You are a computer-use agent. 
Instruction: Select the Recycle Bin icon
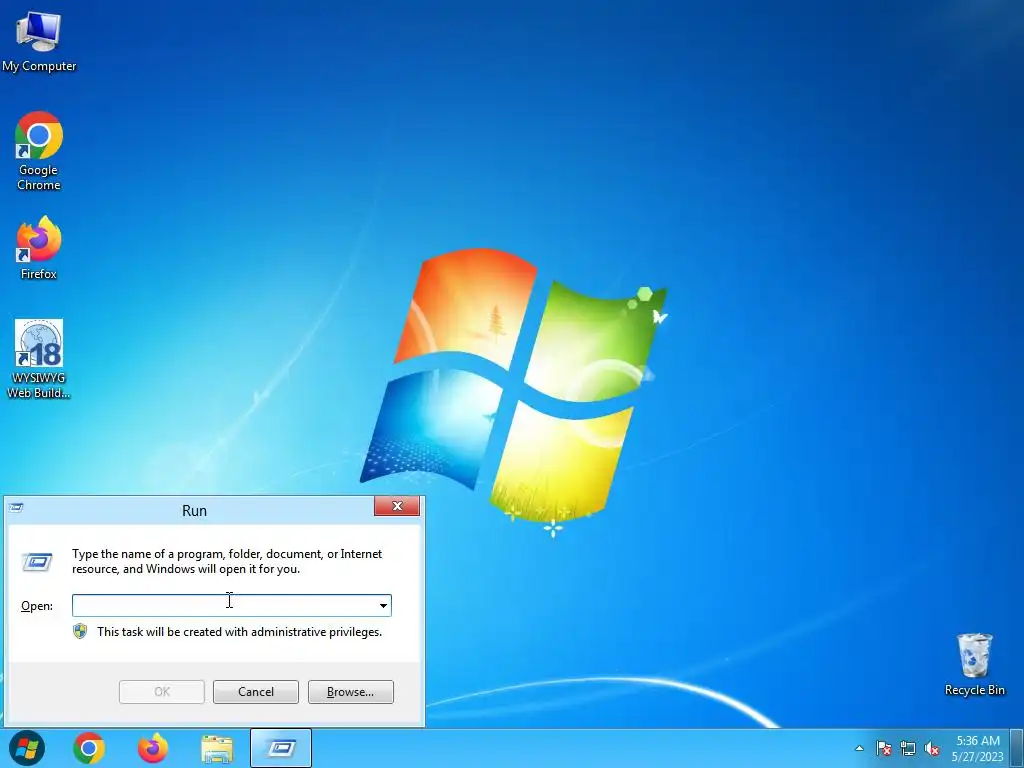[x=974, y=664]
